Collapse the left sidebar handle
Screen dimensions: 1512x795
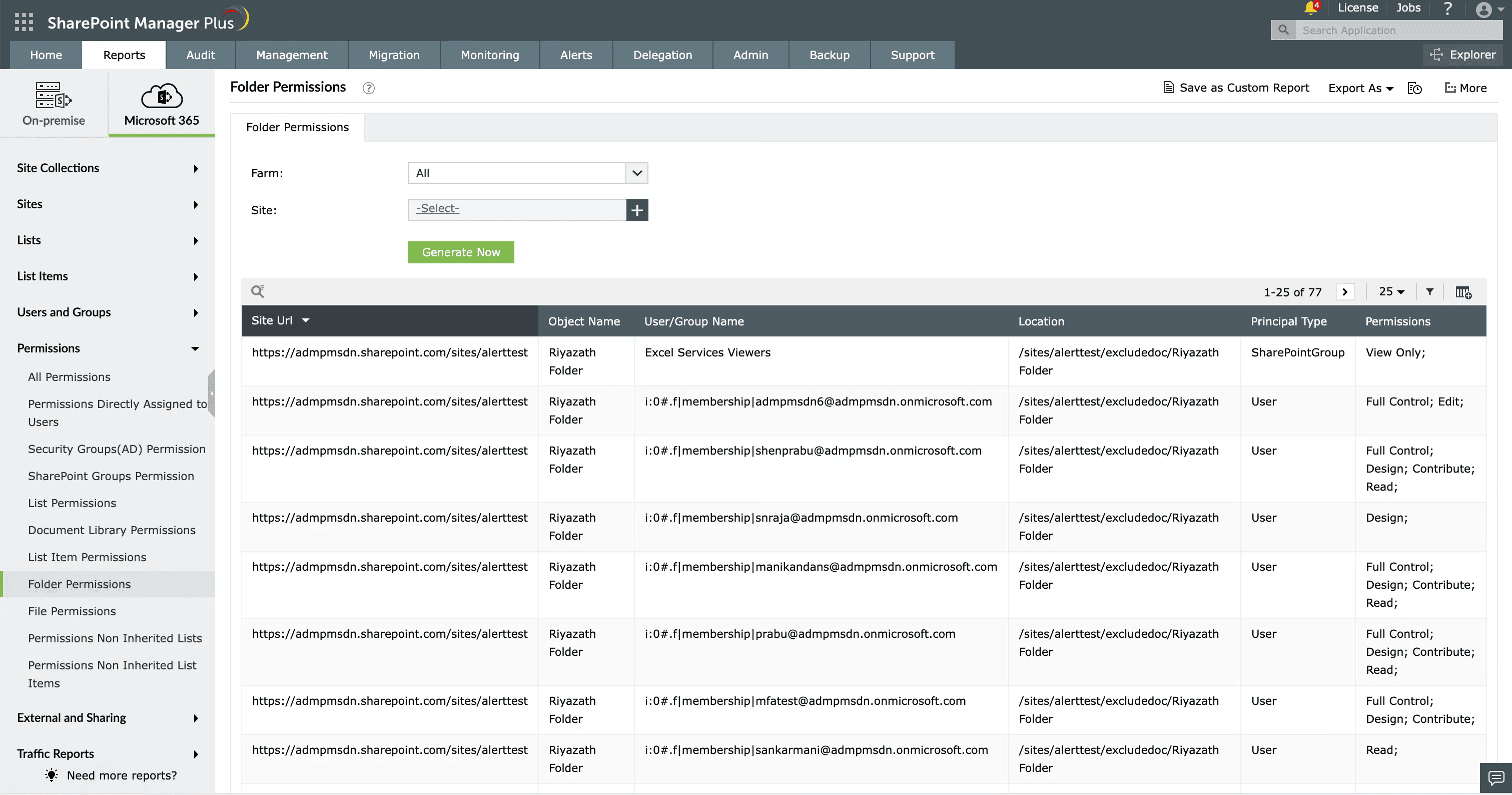212,393
